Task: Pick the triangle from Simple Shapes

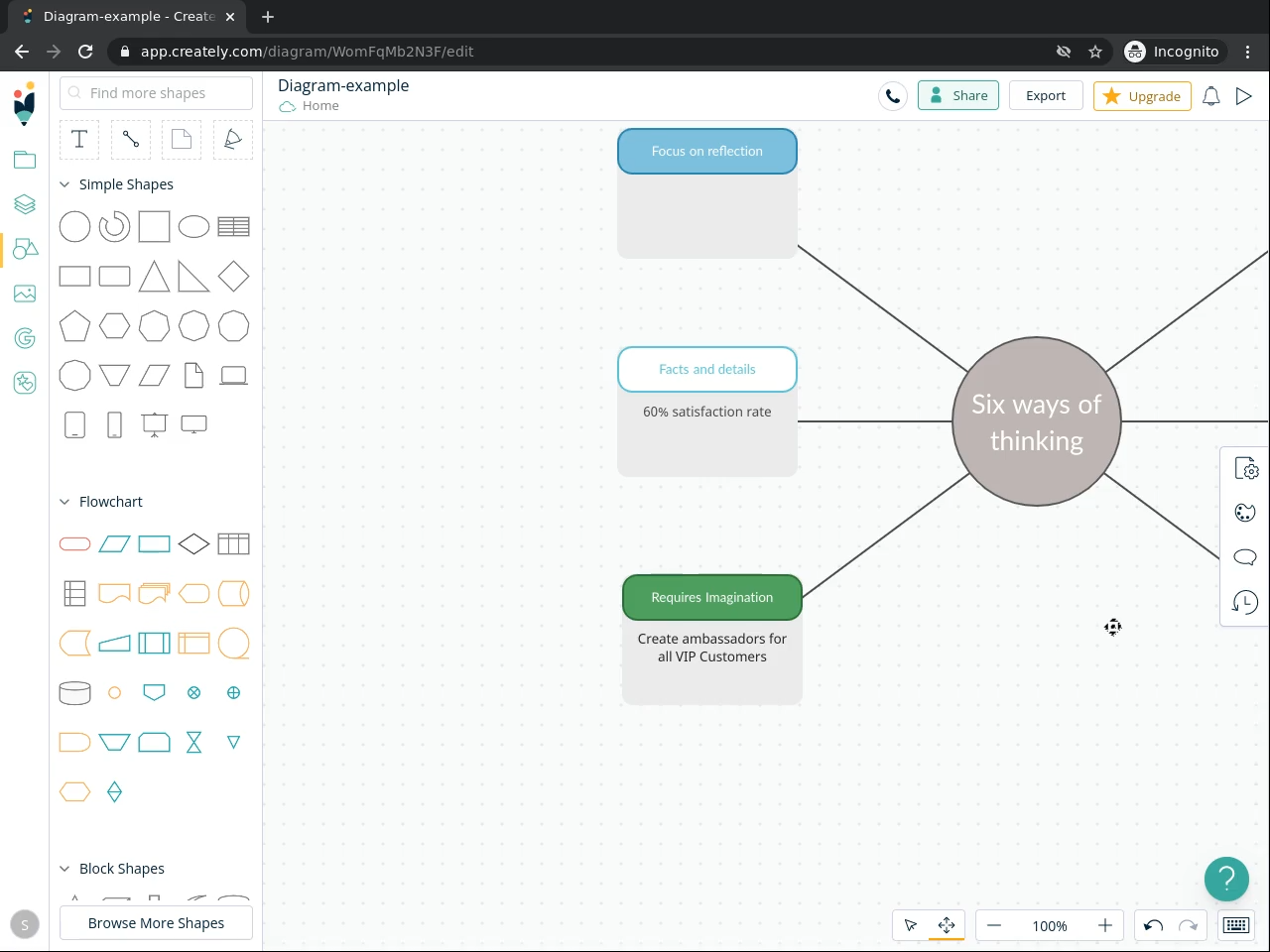Action: click(154, 277)
